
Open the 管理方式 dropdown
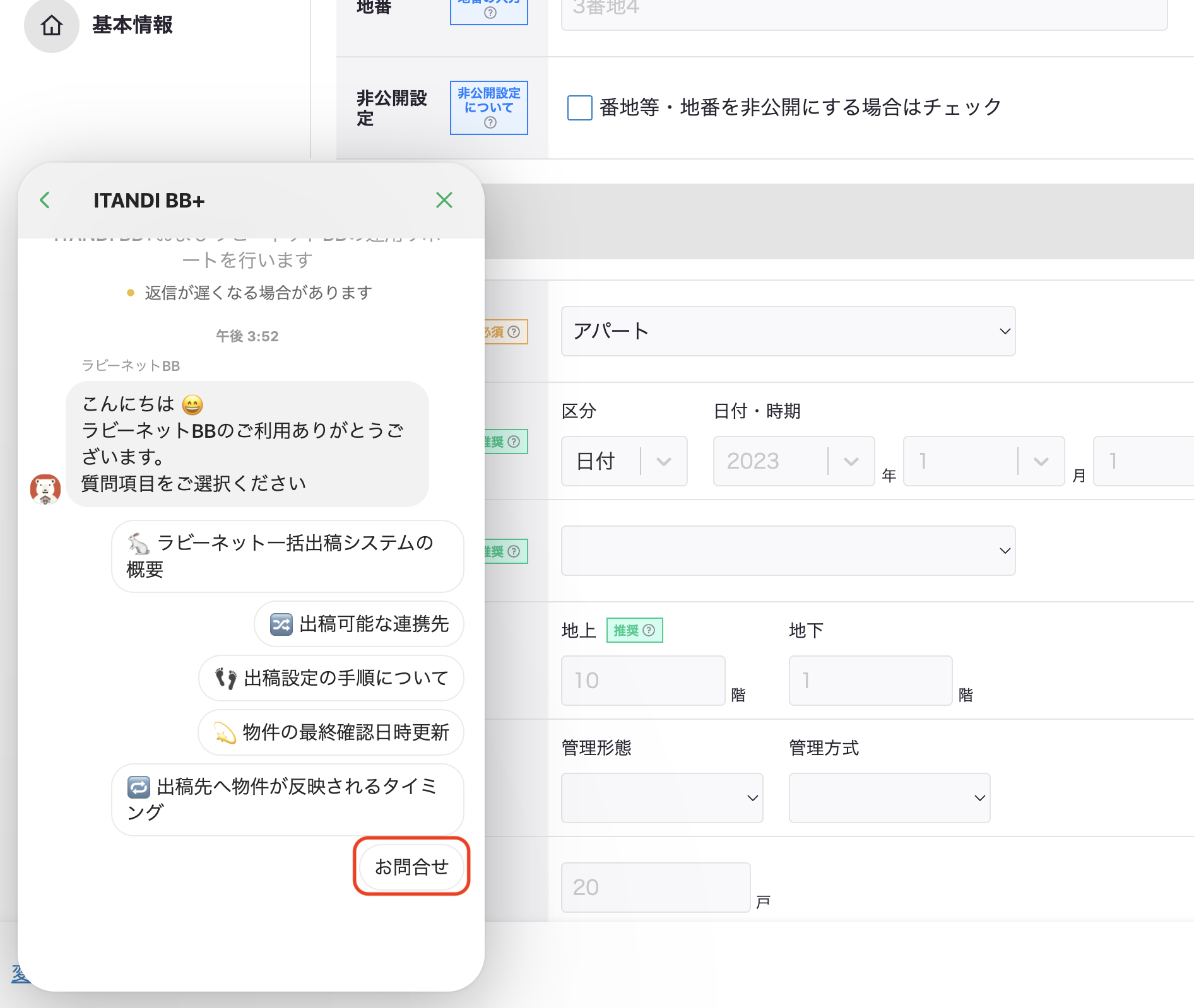pos(889,798)
